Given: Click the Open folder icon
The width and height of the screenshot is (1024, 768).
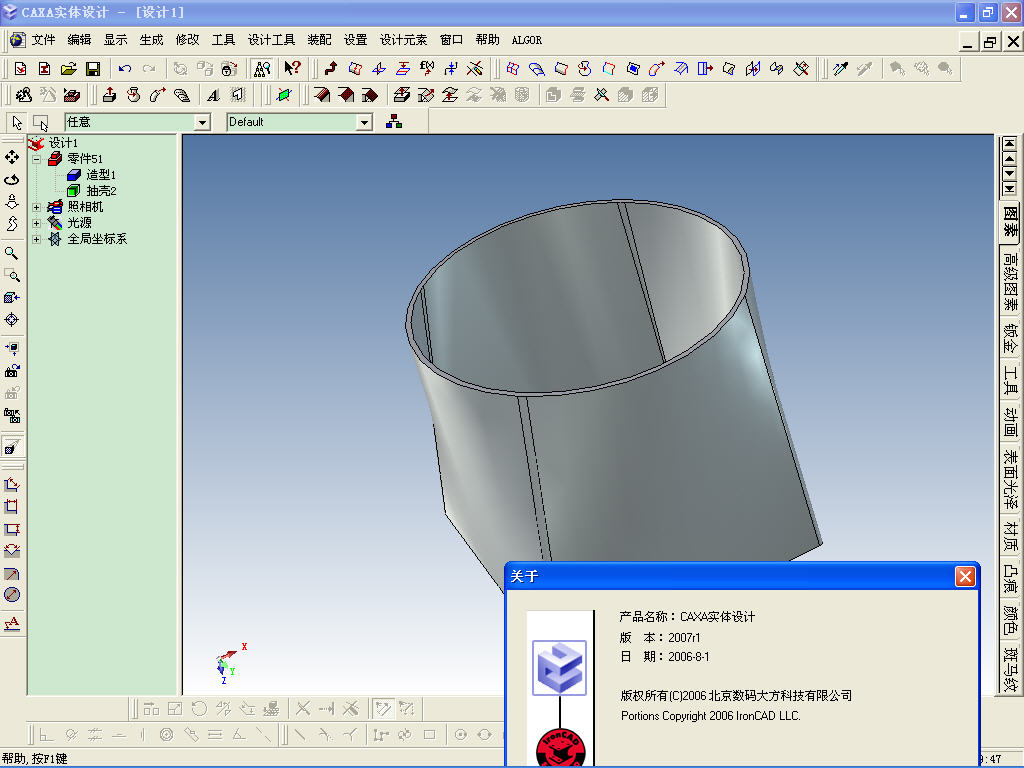Looking at the screenshot, I should coord(69,69).
